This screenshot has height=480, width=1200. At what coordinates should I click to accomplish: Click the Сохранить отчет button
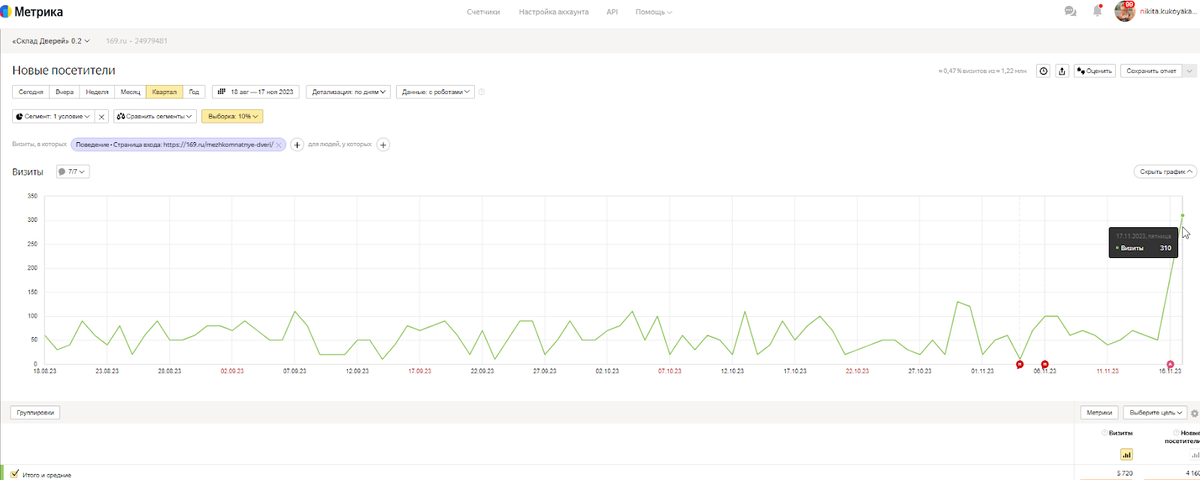pos(1151,71)
